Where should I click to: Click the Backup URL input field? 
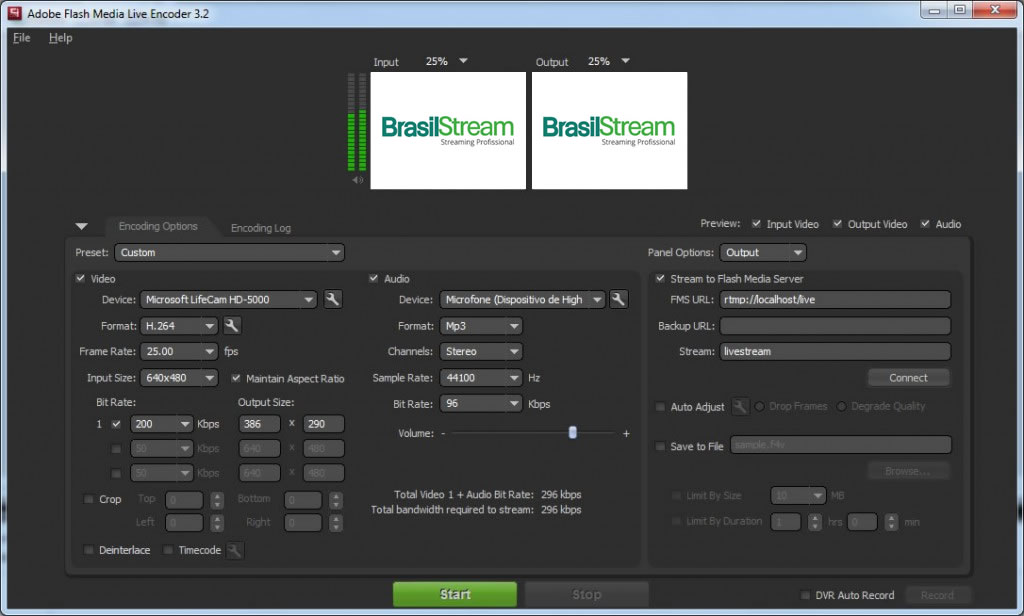click(835, 325)
